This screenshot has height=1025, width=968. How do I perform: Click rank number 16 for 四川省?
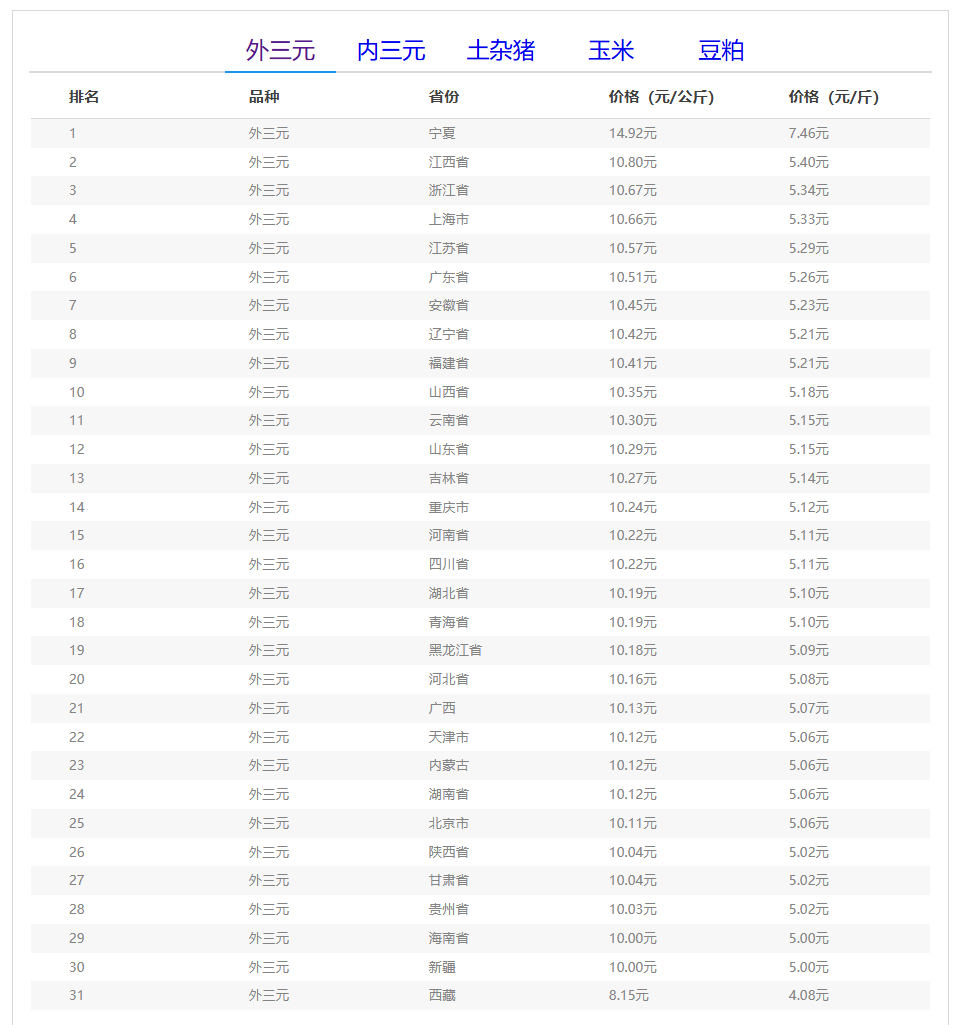pos(77,564)
